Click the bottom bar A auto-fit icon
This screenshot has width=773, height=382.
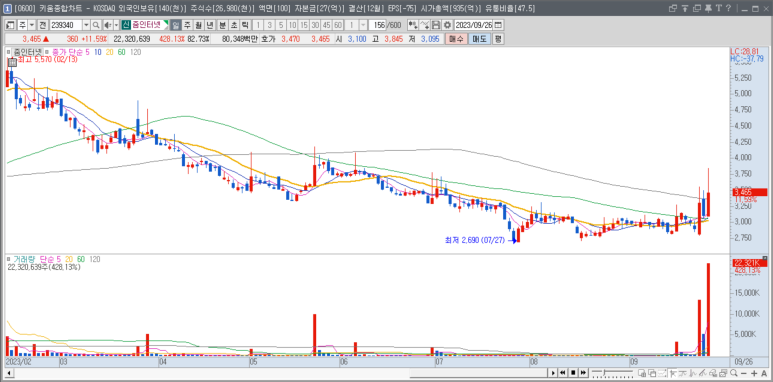[x=764, y=373]
